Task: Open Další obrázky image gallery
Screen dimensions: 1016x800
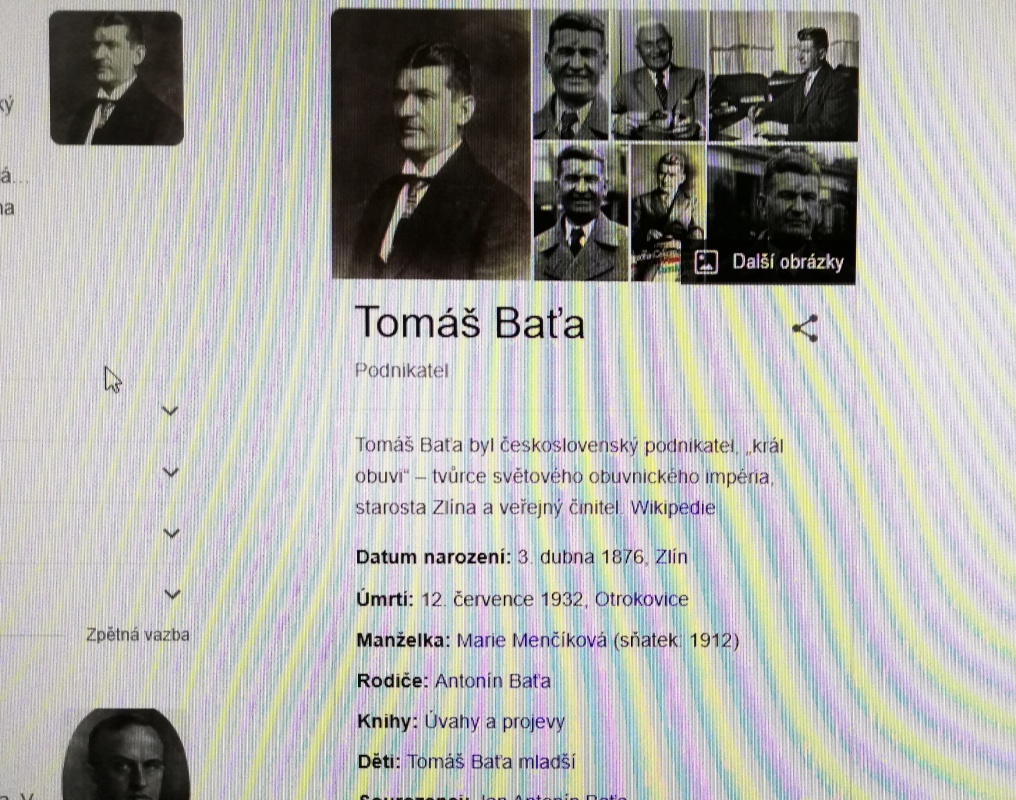Action: 768,262
